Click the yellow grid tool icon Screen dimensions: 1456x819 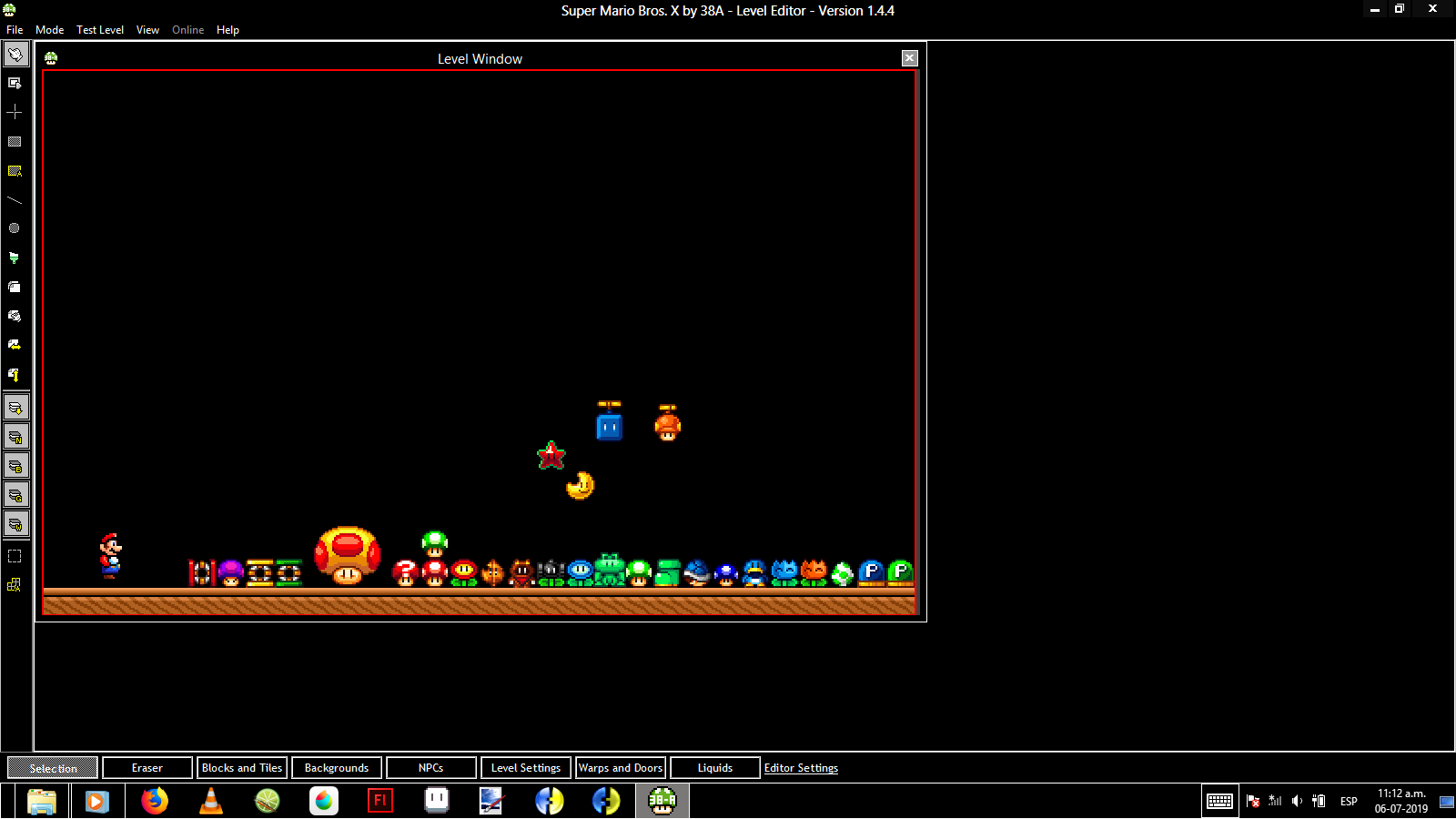[15, 585]
